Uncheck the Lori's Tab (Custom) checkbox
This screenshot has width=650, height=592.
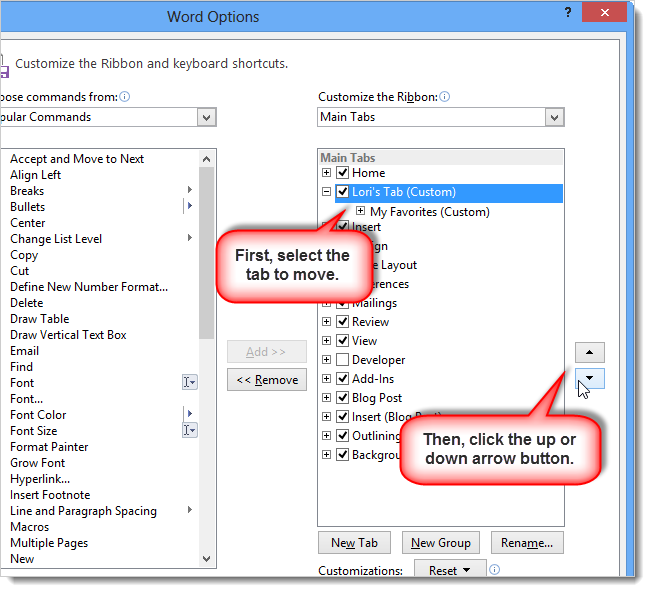342,192
